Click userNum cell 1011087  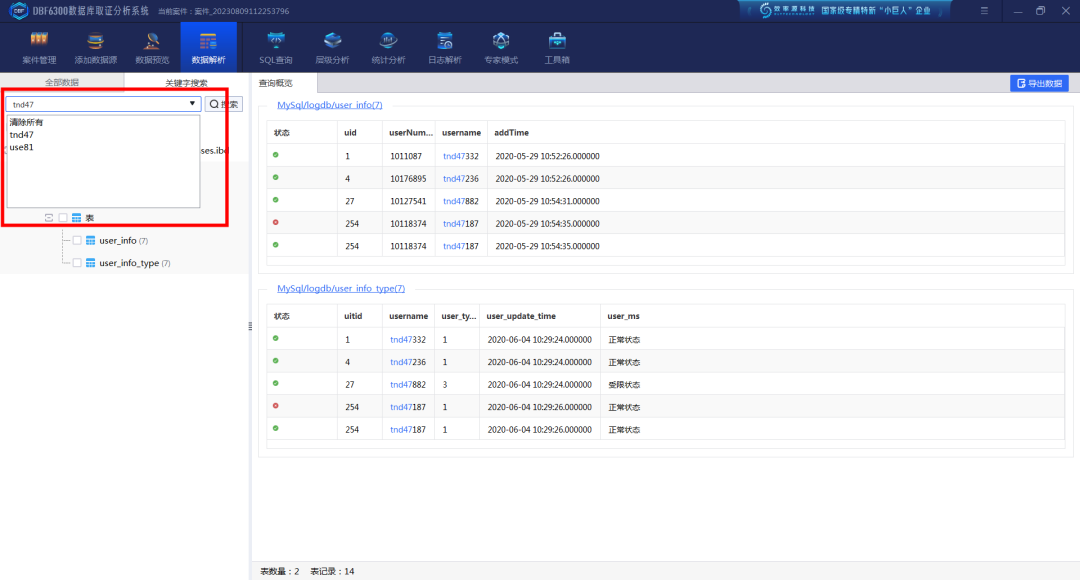(406, 156)
